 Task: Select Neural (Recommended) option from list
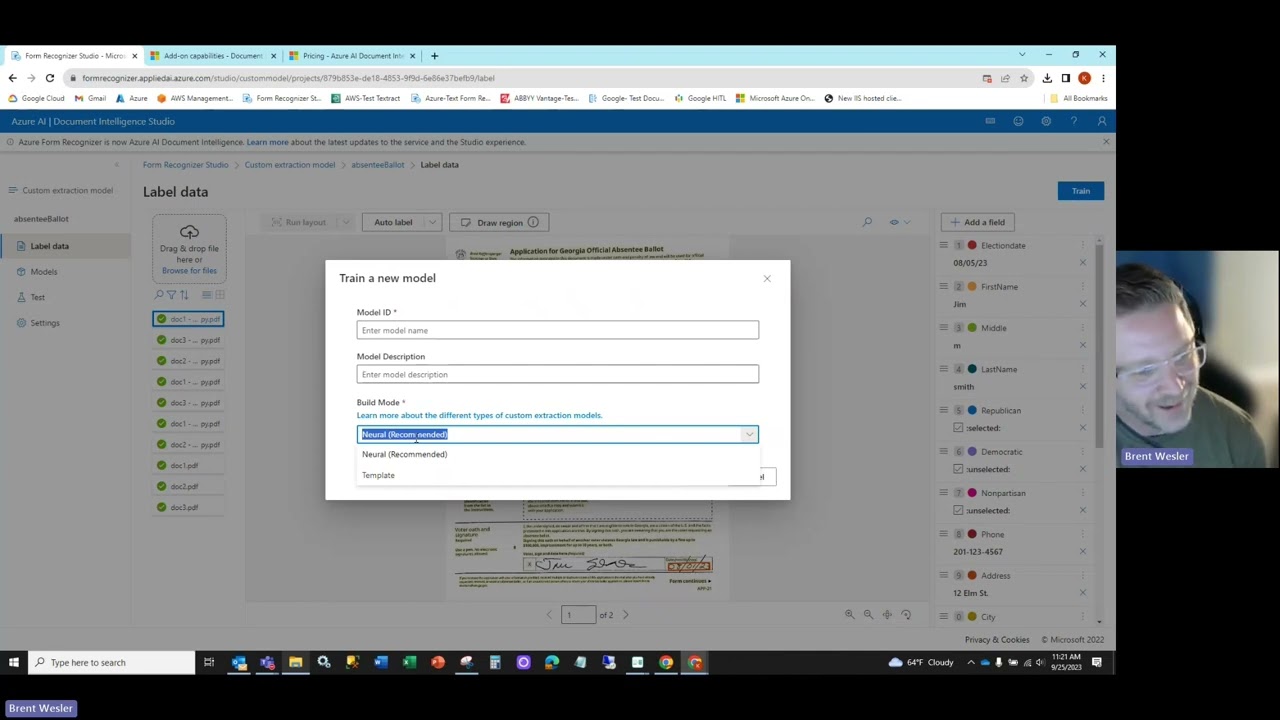click(x=557, y=454)
